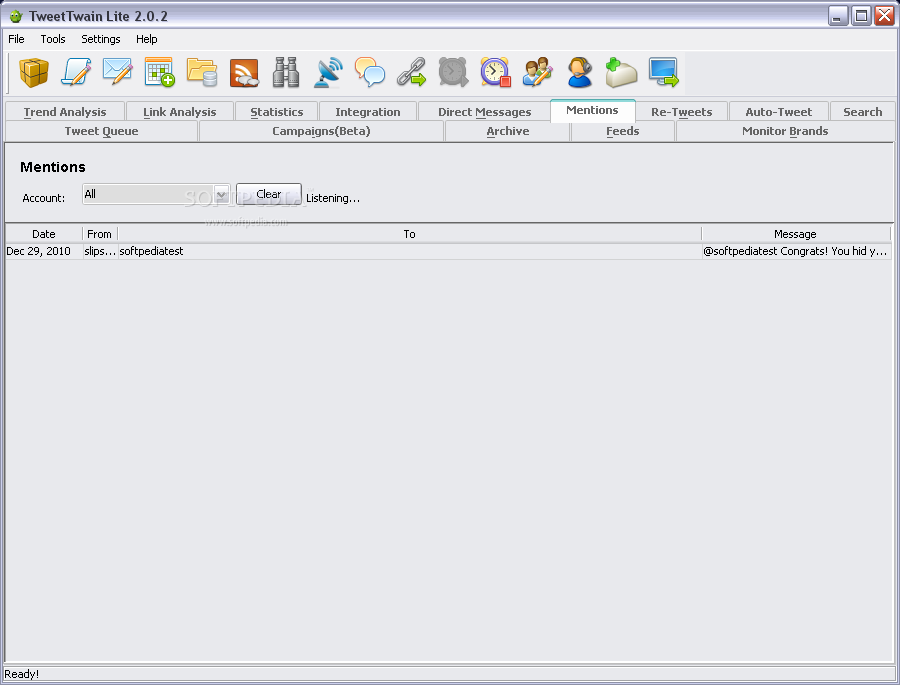Sort by the Message column header
Screen dimensions: 900x685
click(x=796, y=234)
